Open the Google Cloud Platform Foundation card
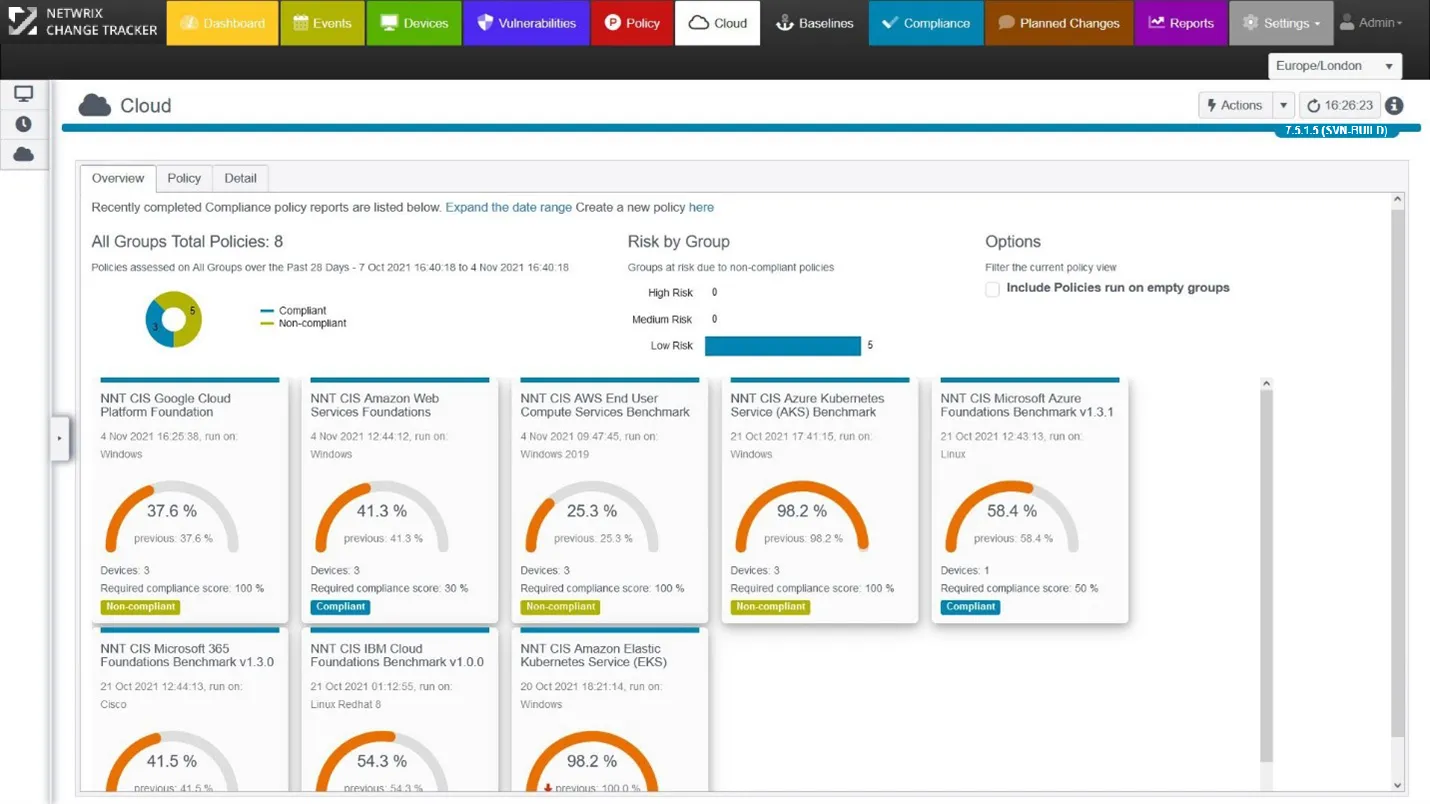Screen dimensions: 1430x804 pos(190,501)
